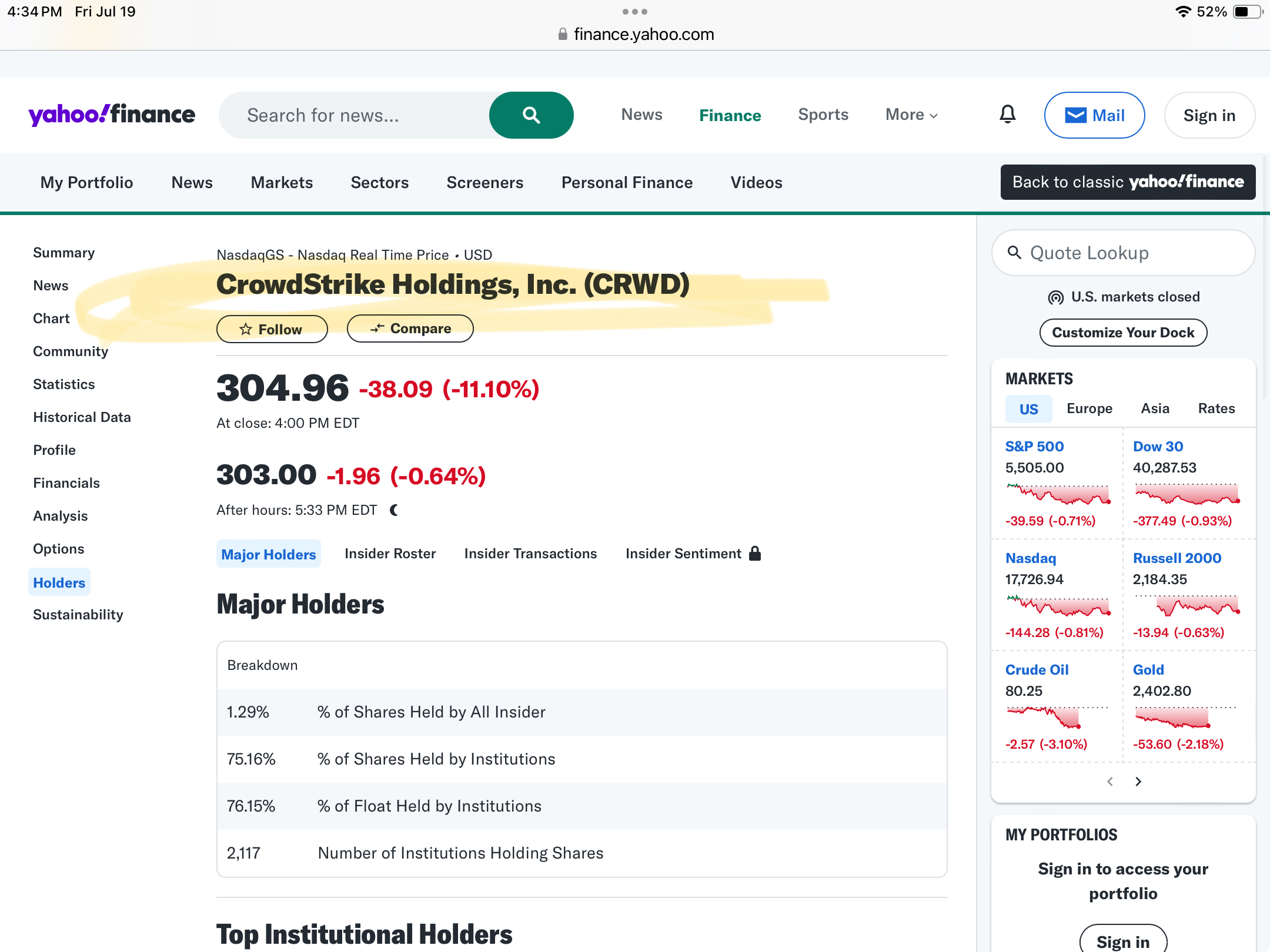Open the Russell 2000 quote link
This screenshot has height=952, width=1270.
point(1177,558)
